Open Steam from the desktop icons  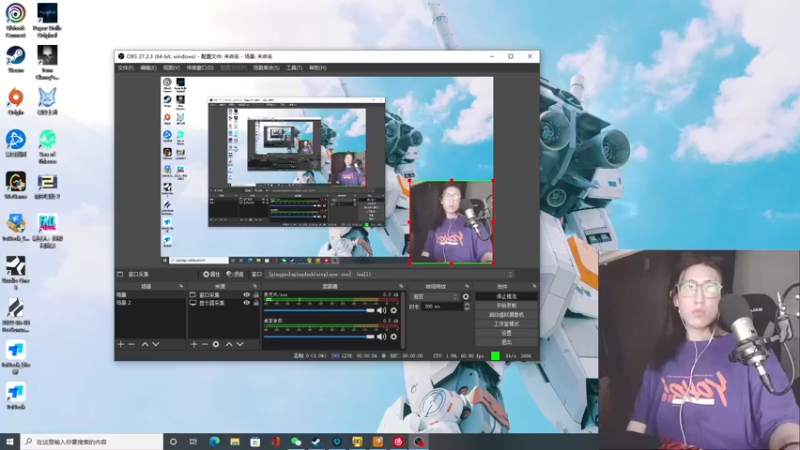click(x=16, y=55)
